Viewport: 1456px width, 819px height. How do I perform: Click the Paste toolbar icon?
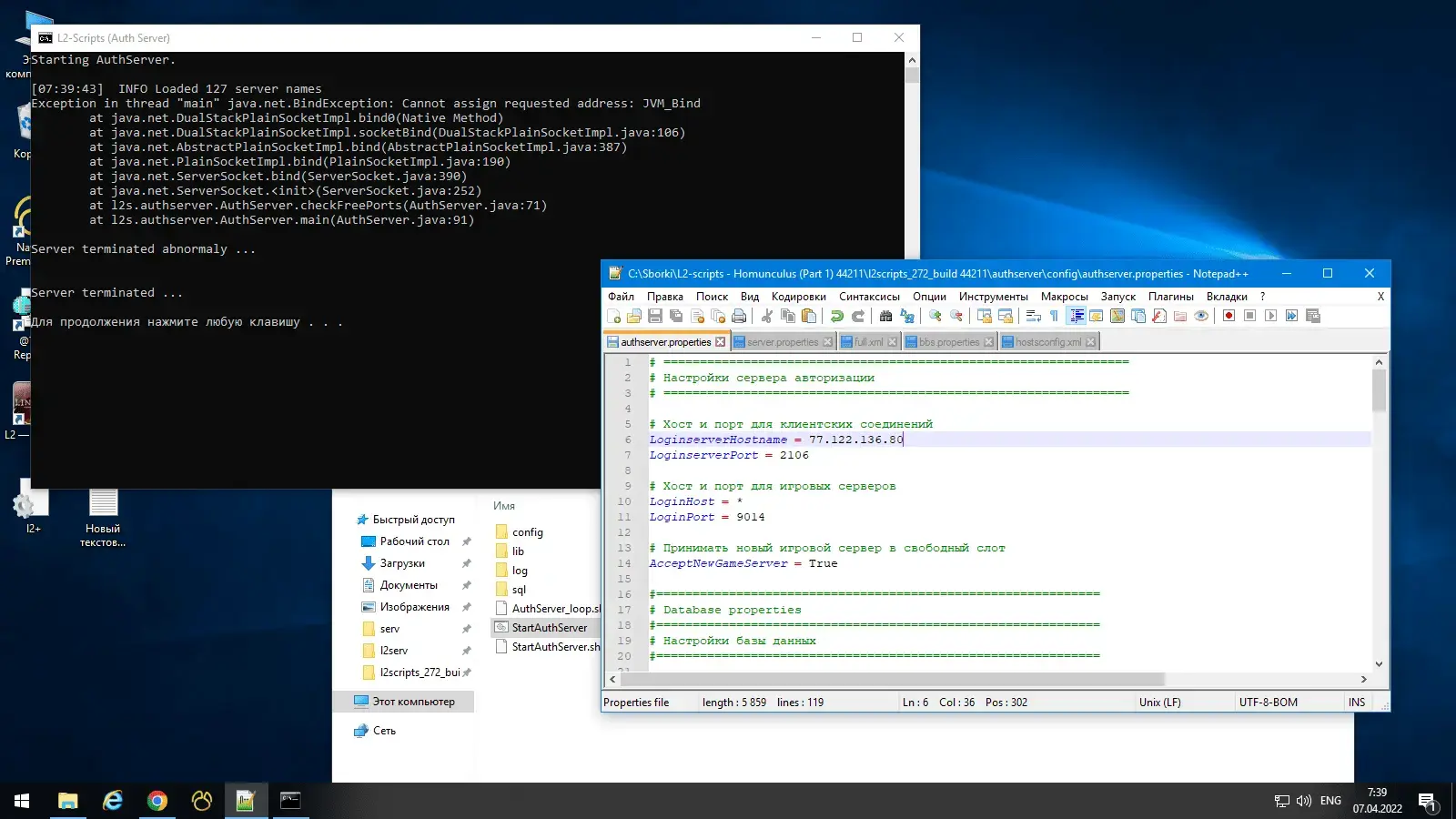(x=809, y=316)
